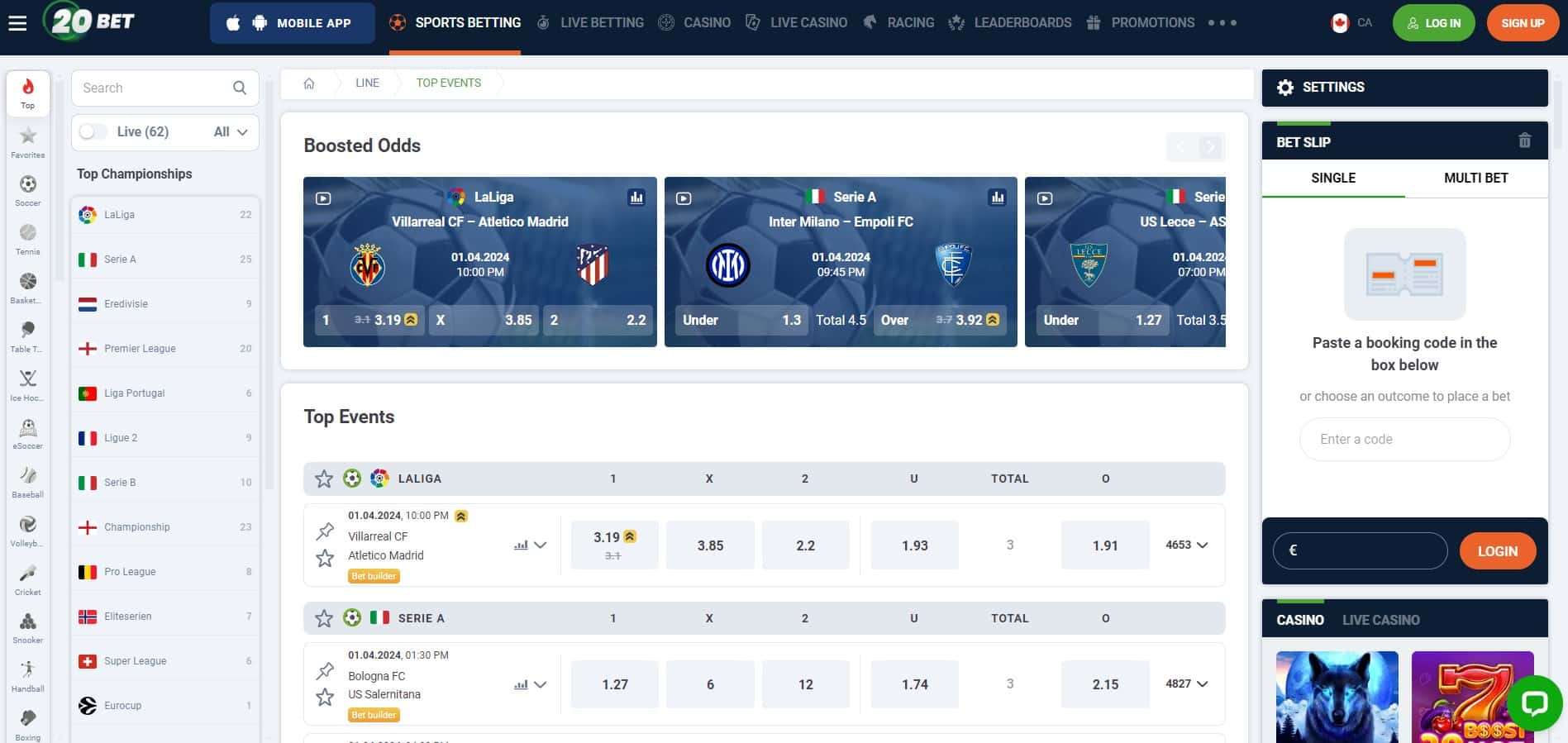Open the CA country language selector
This screenshot has height=743, width=1568.
(x=1352, y=23)
